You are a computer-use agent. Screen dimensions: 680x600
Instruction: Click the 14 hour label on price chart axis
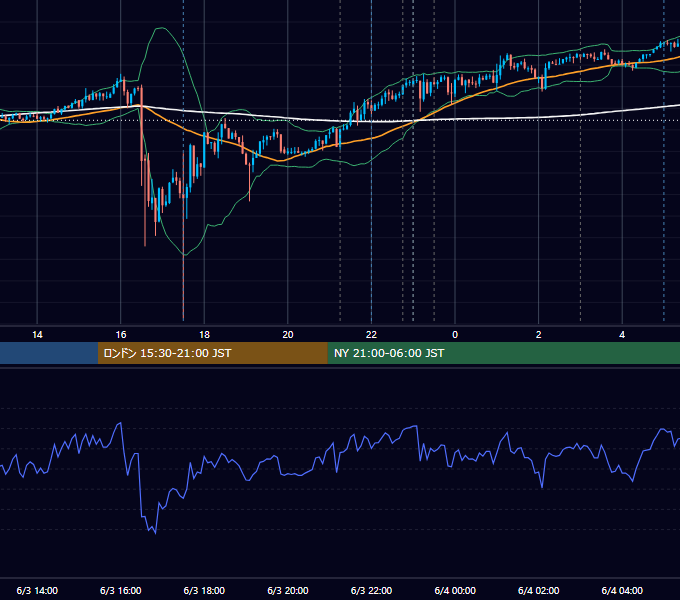[x=37, y=335]
